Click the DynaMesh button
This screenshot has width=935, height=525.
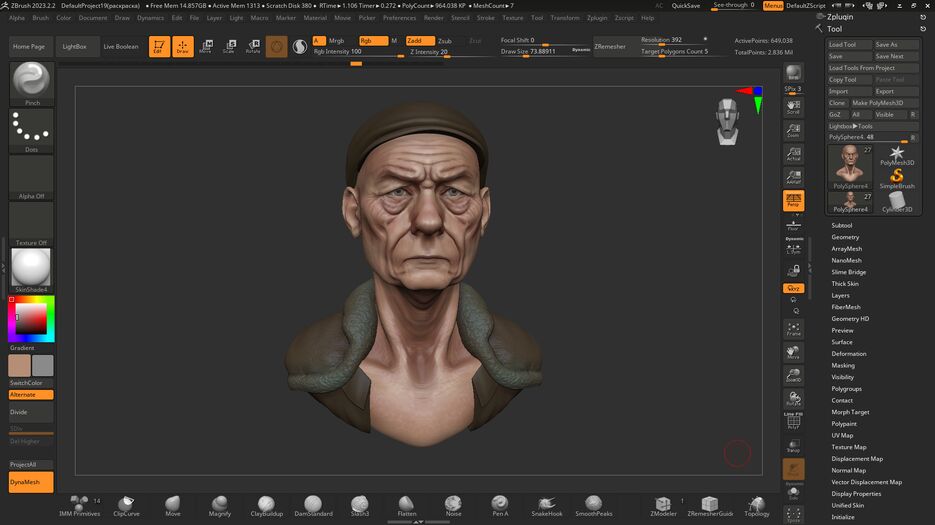31,482
